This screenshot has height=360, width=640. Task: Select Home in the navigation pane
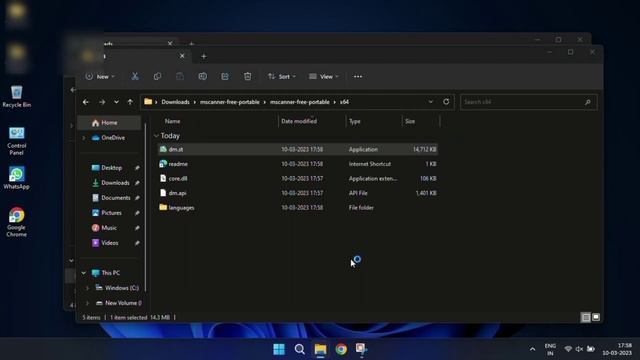(109, 122)
